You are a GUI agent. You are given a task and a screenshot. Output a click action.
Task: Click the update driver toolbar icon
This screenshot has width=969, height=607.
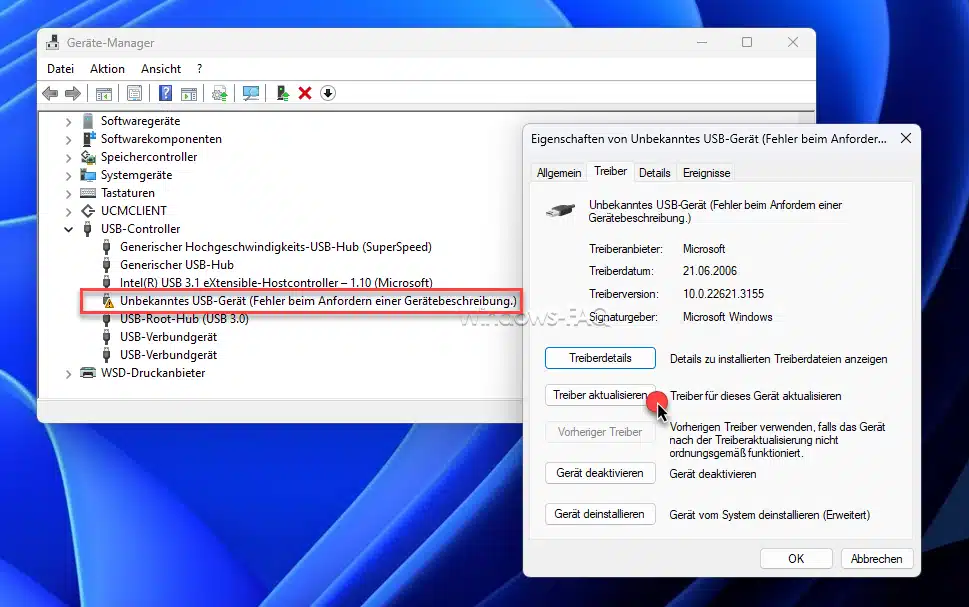219,93
